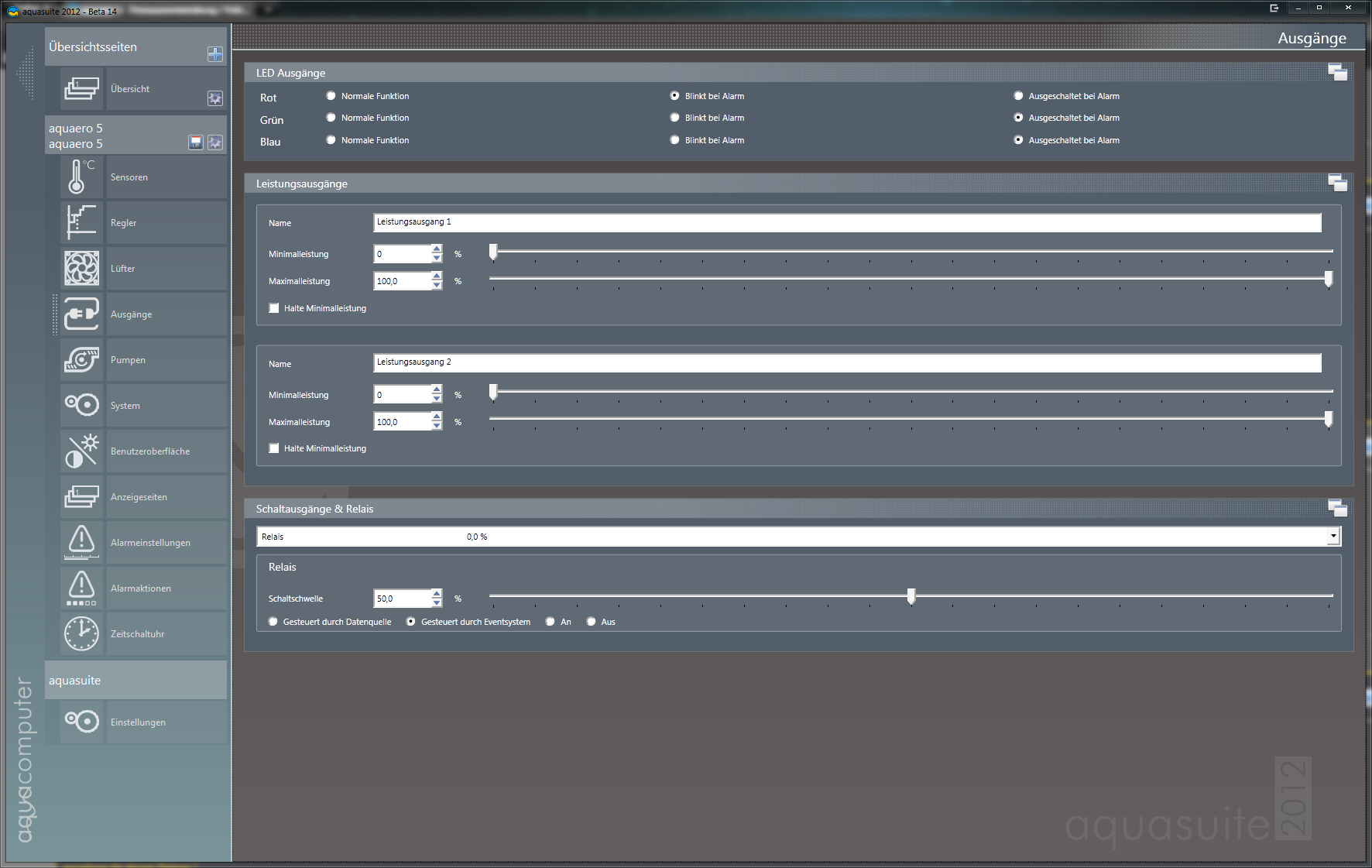
Task: Click the Schaltausgänge & Relais section title
Action: 315,509
